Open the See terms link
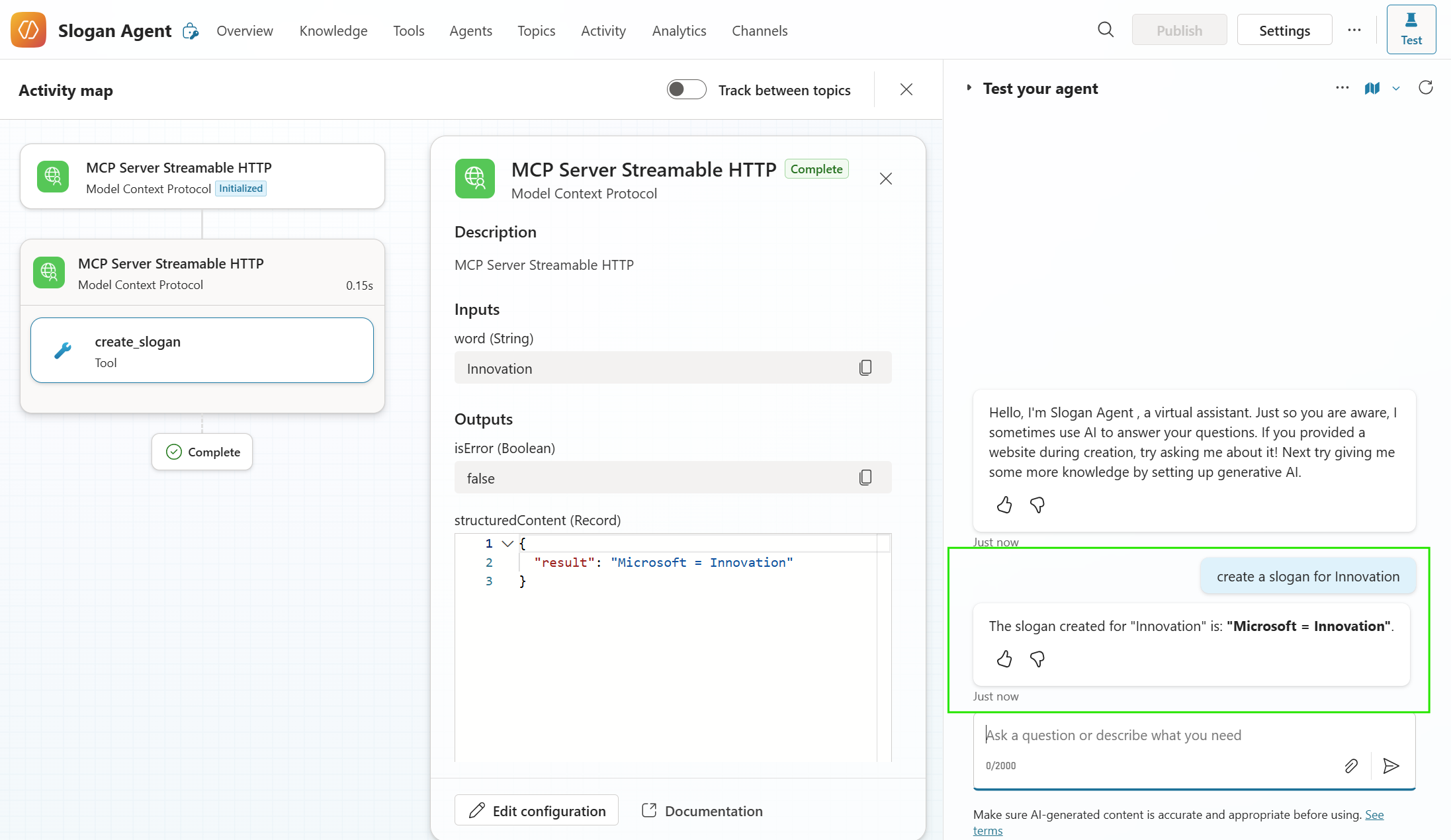Image resolution: width=1451 pixels, height=840 pixels. tap(1374, 815)
